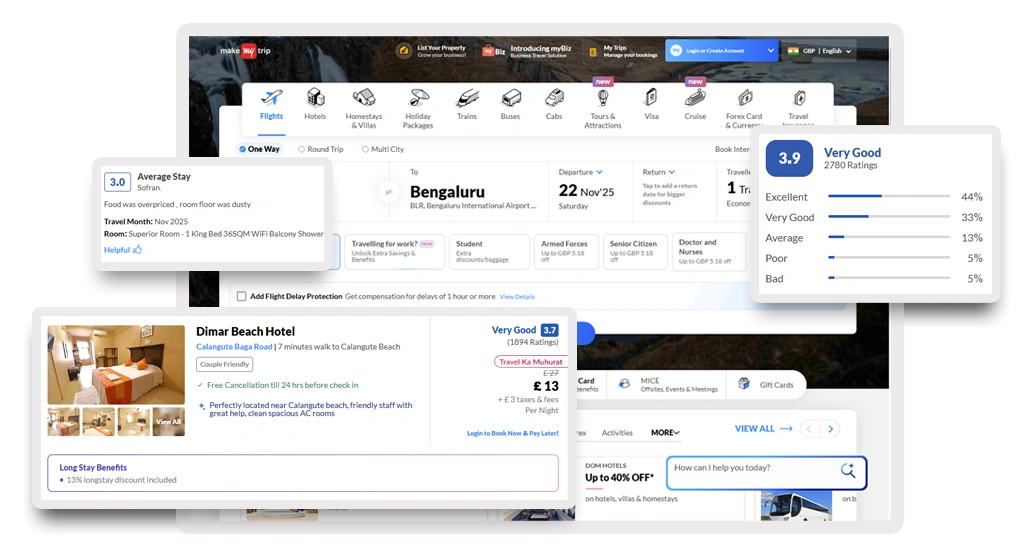Viewport: 1031px width, 557px height.
Task: Click the Long Stay Benefits heading
Action: point(93,468)
